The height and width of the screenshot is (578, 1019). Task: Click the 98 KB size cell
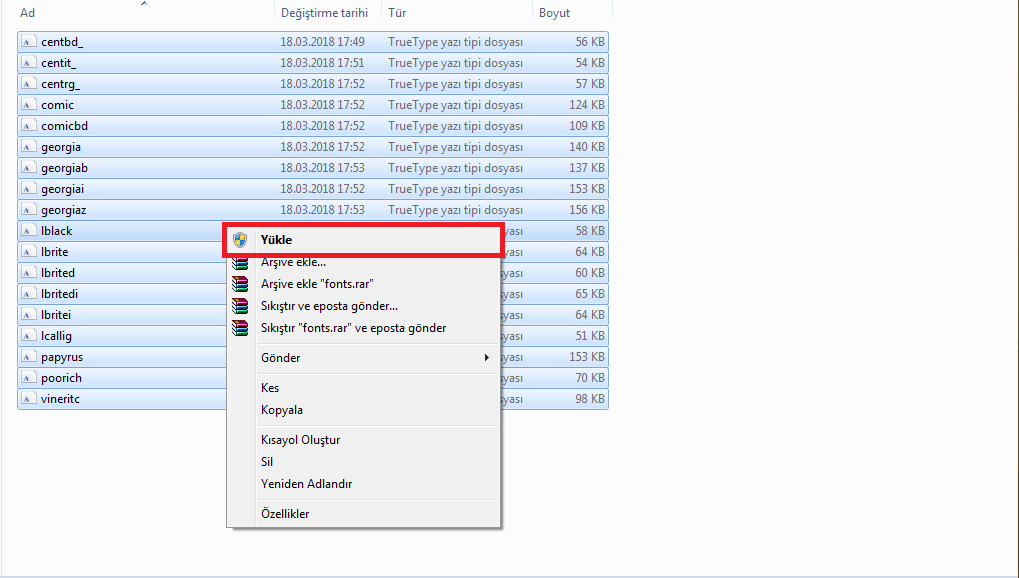coord(590,399)
